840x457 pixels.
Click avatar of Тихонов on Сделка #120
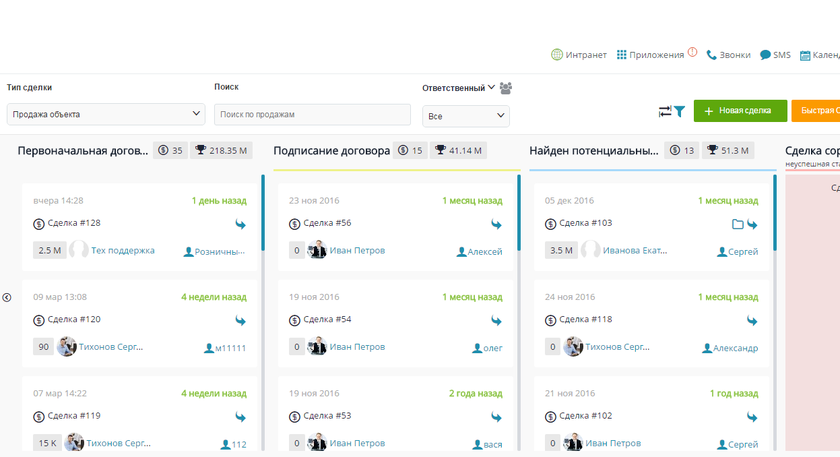click(x=67, y=347)
